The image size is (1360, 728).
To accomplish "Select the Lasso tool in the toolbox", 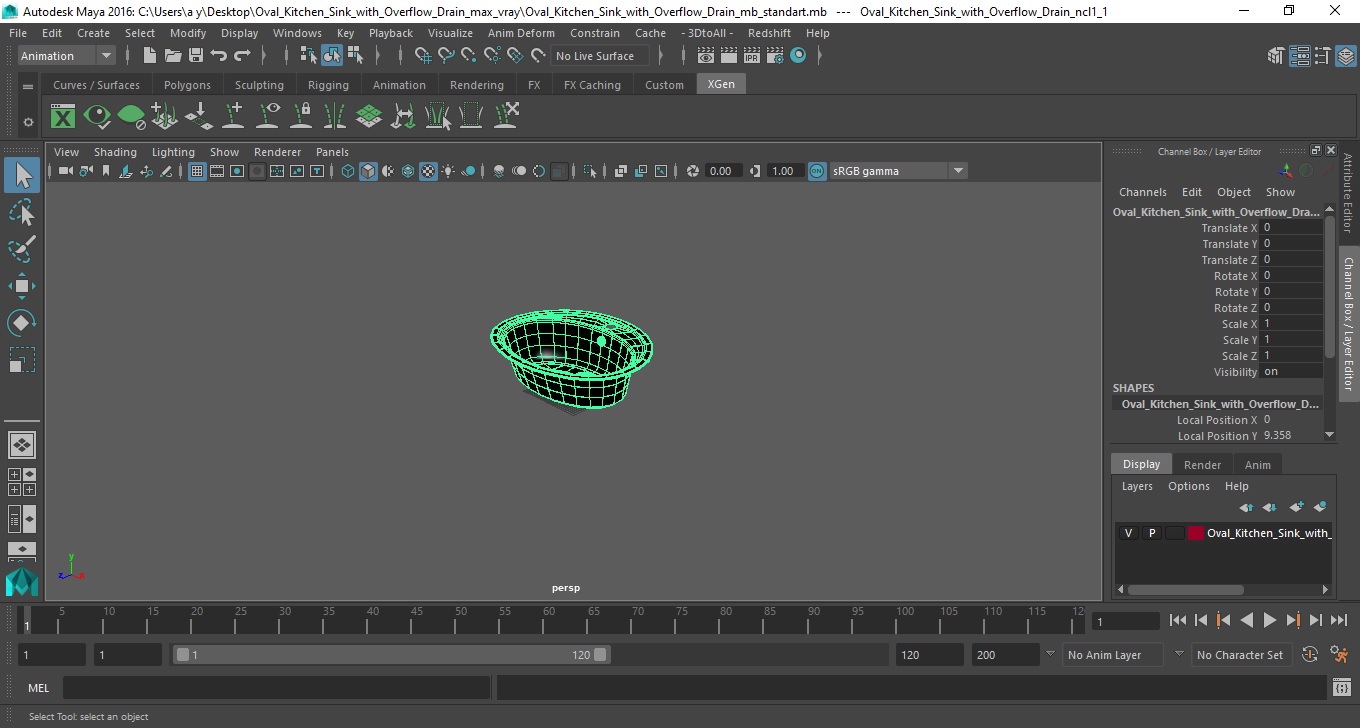I will point(22,212).
